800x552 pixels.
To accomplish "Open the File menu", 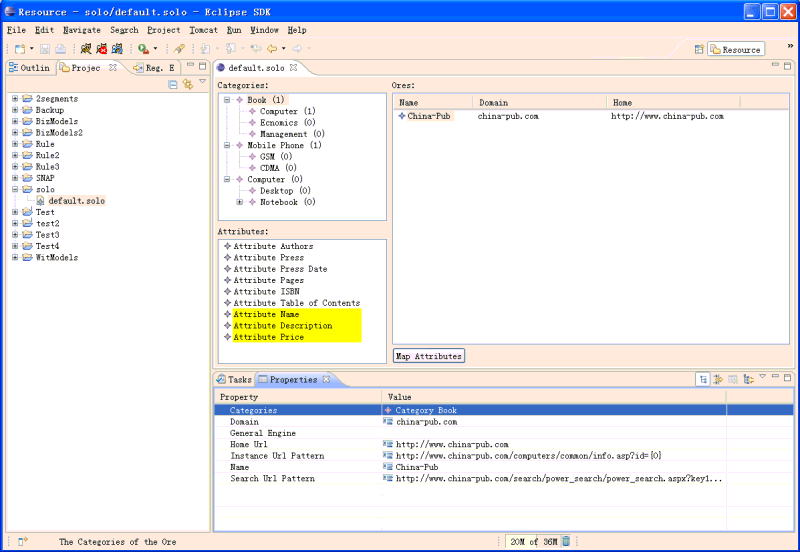I will pos(16,30).
